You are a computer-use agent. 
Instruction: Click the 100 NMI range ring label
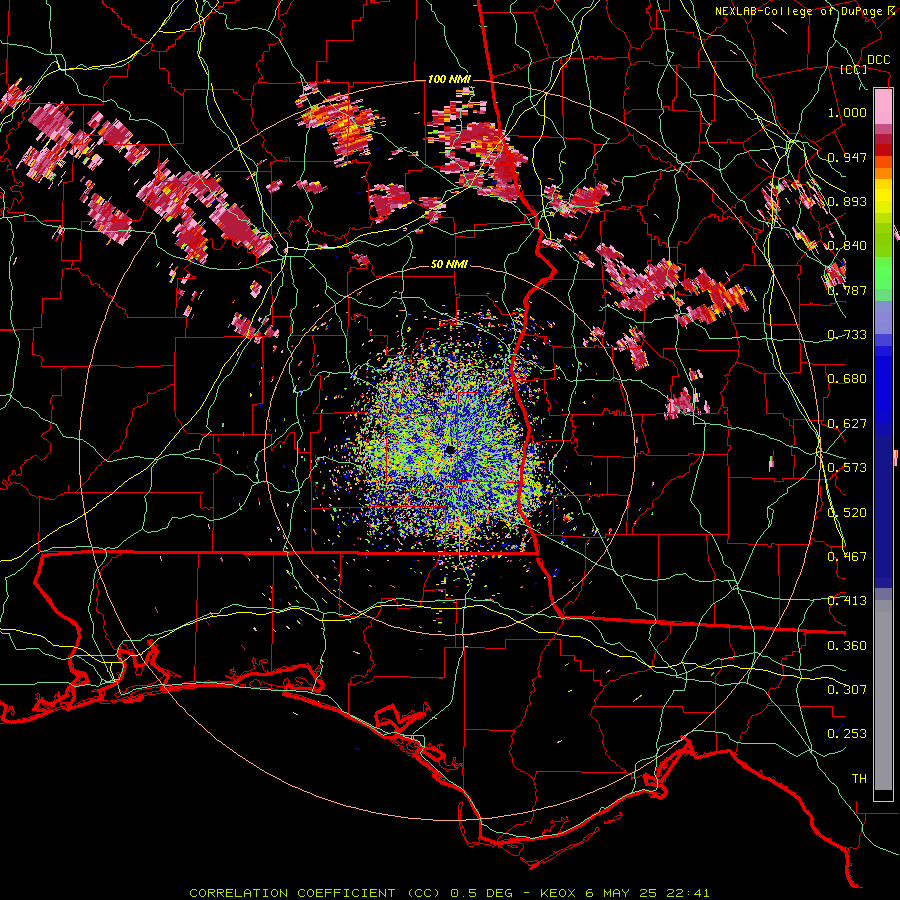[x=448, y=79]
